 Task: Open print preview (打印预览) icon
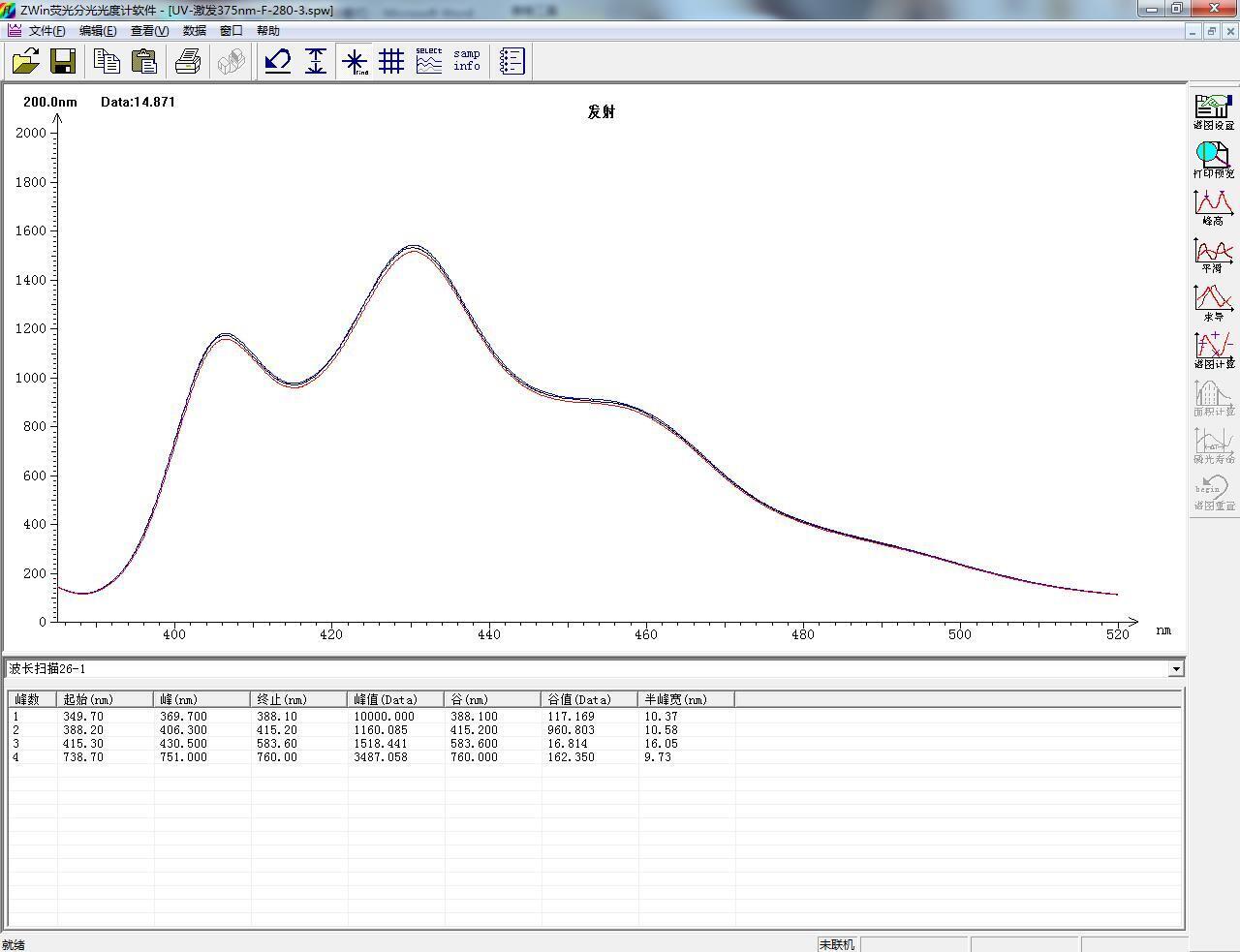[1214, 160]
